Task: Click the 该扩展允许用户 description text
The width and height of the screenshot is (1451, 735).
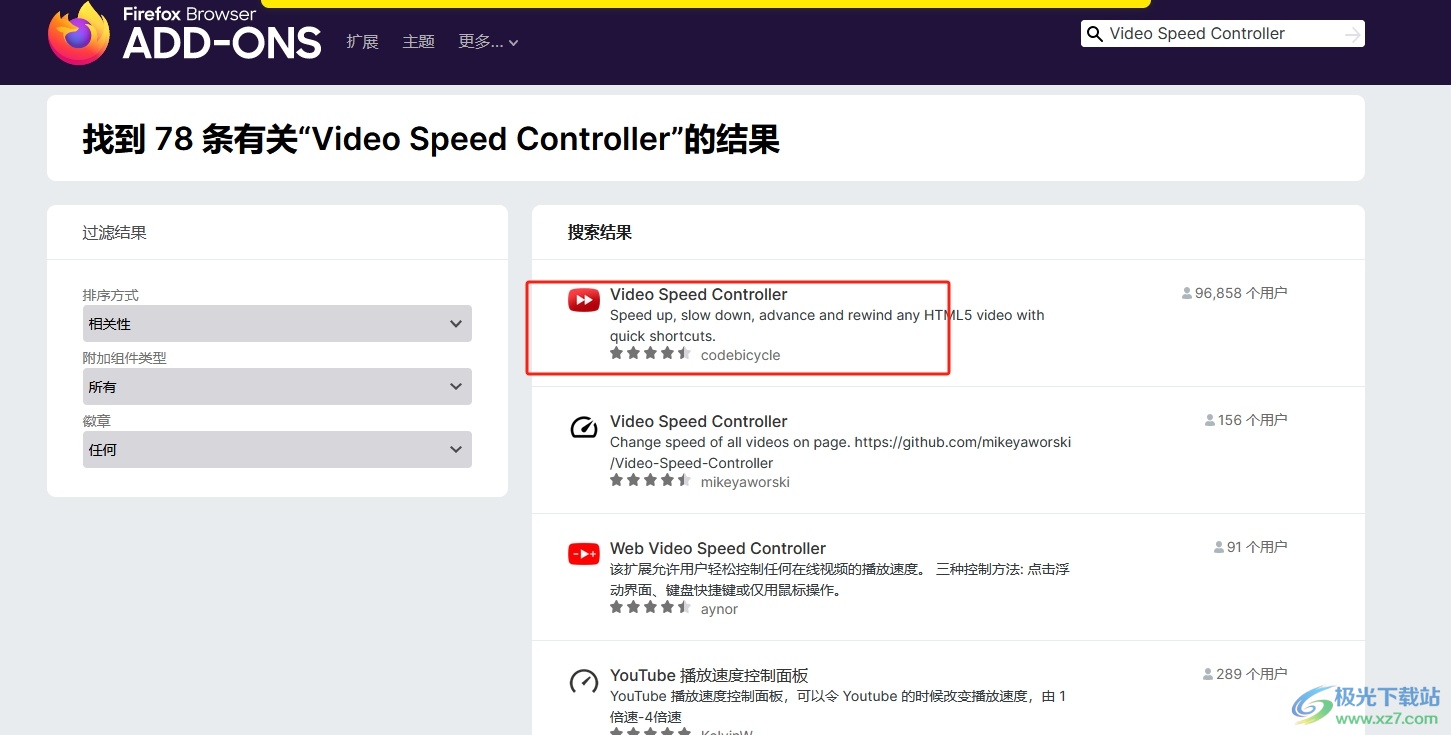Action: (x=839, y=580)
